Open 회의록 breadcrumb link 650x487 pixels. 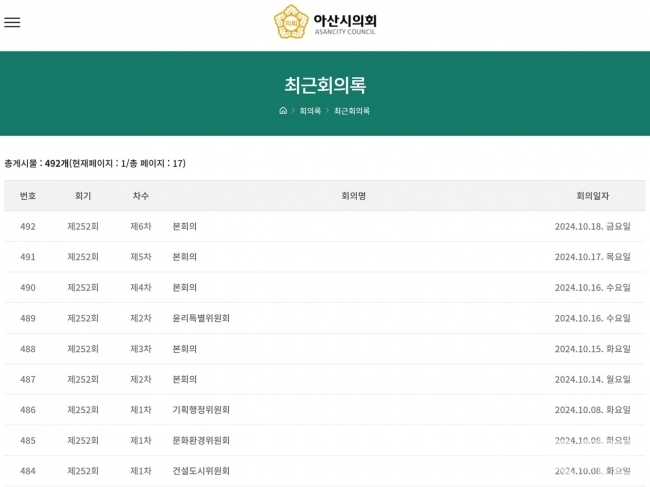[310, 111]
